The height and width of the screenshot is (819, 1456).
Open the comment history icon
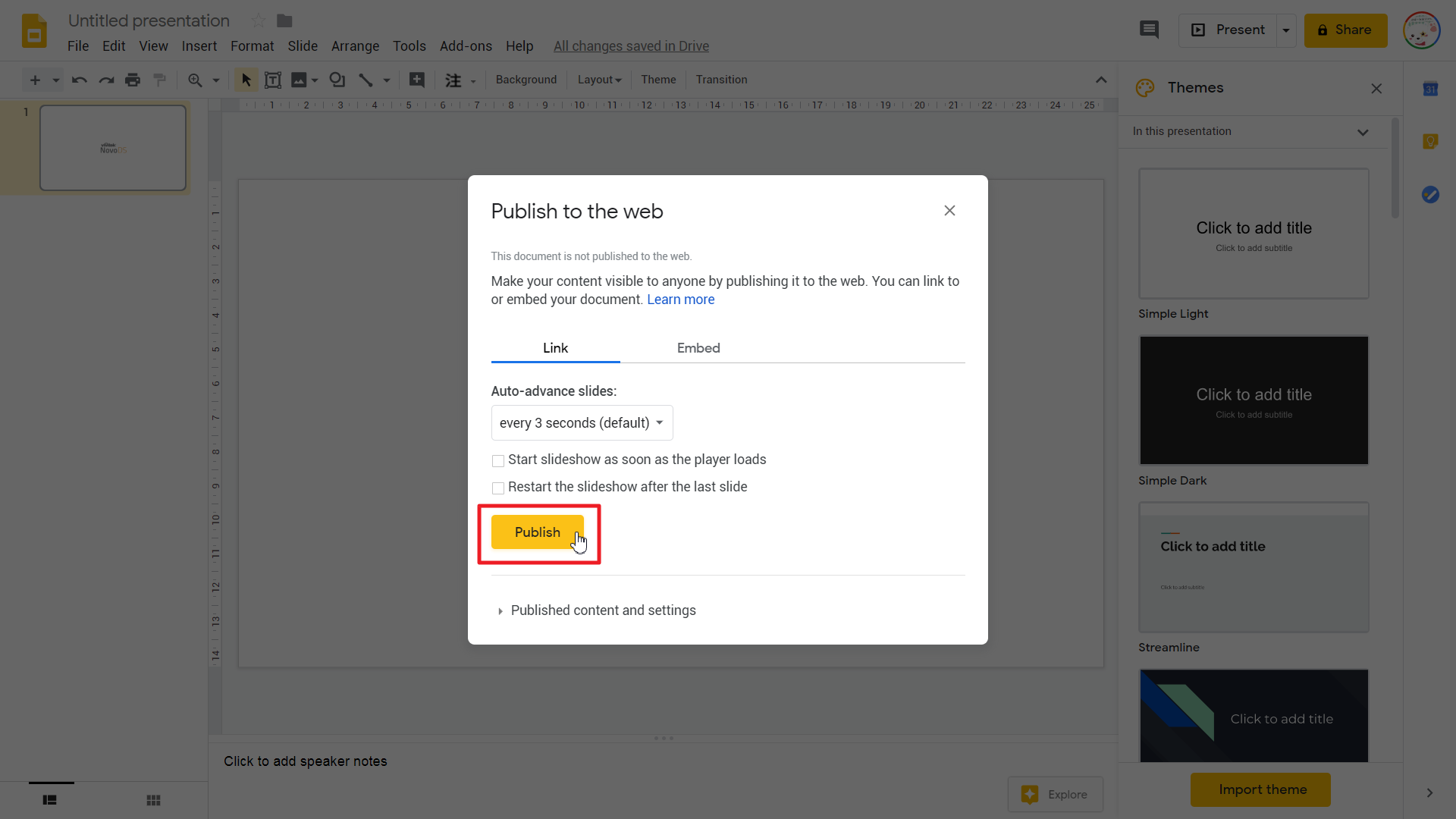point(1149,30)
